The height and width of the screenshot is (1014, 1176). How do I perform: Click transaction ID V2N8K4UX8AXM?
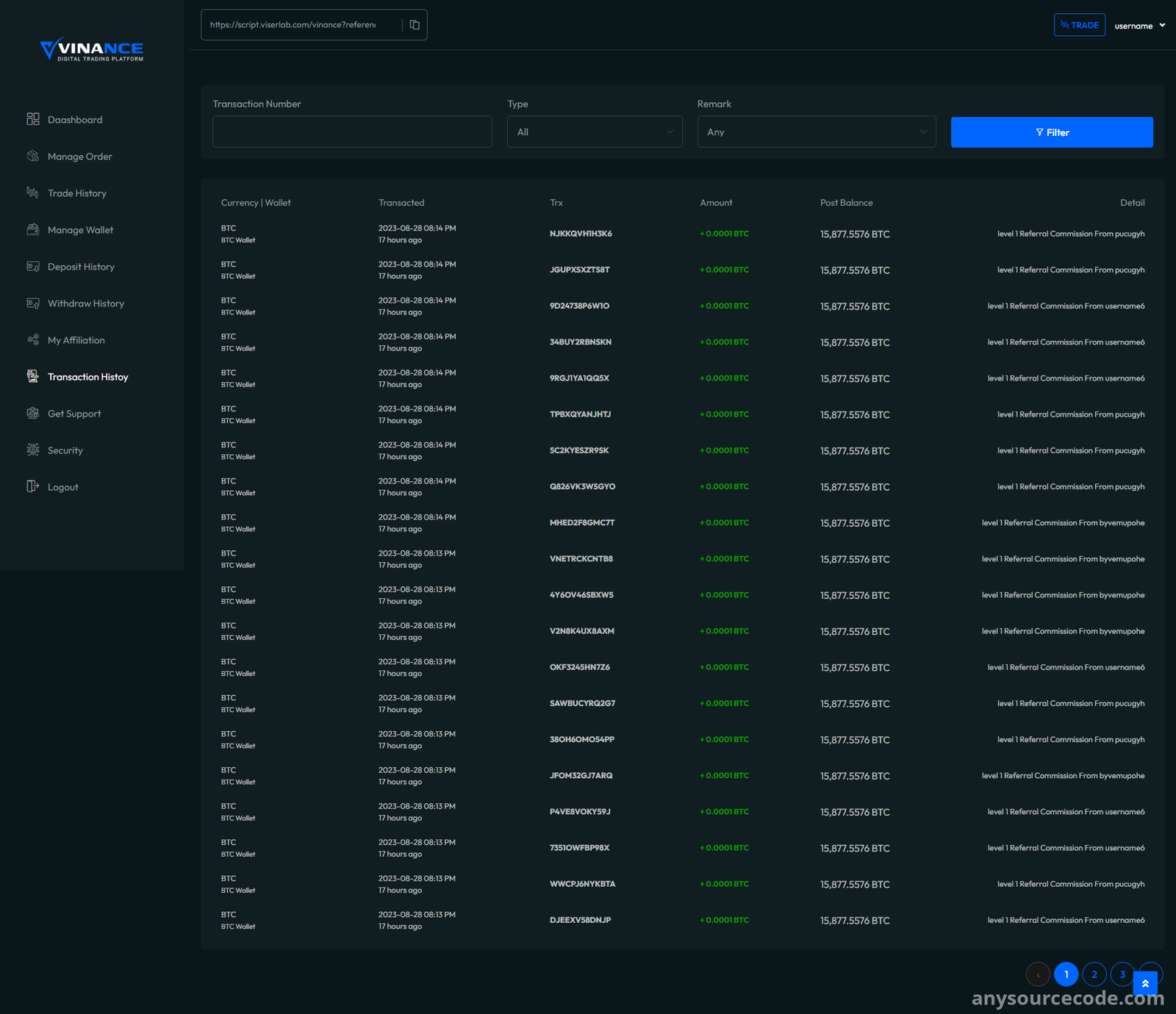click(582, 630)
